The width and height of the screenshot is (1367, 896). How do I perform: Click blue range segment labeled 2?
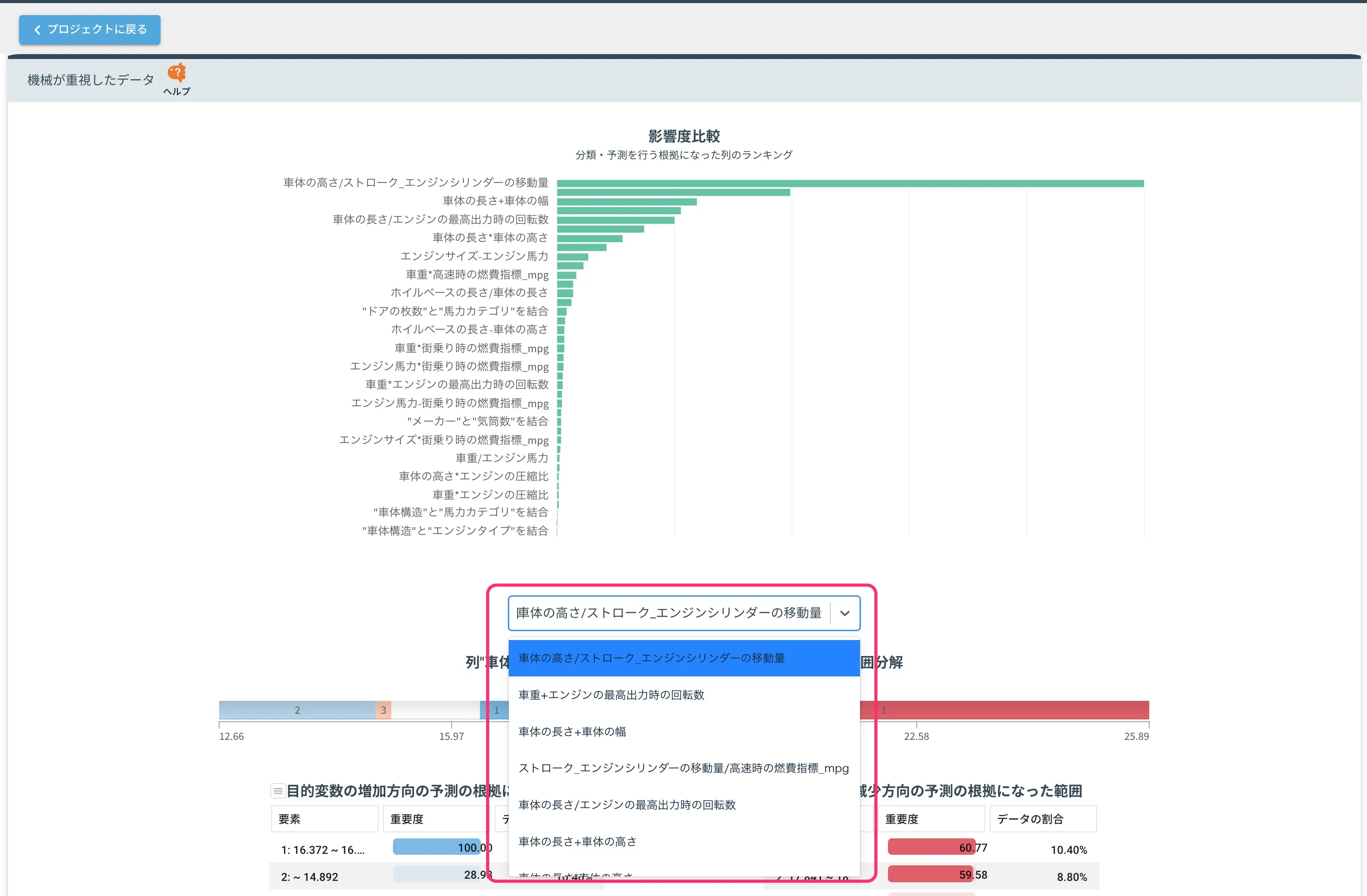coord(297,710)
